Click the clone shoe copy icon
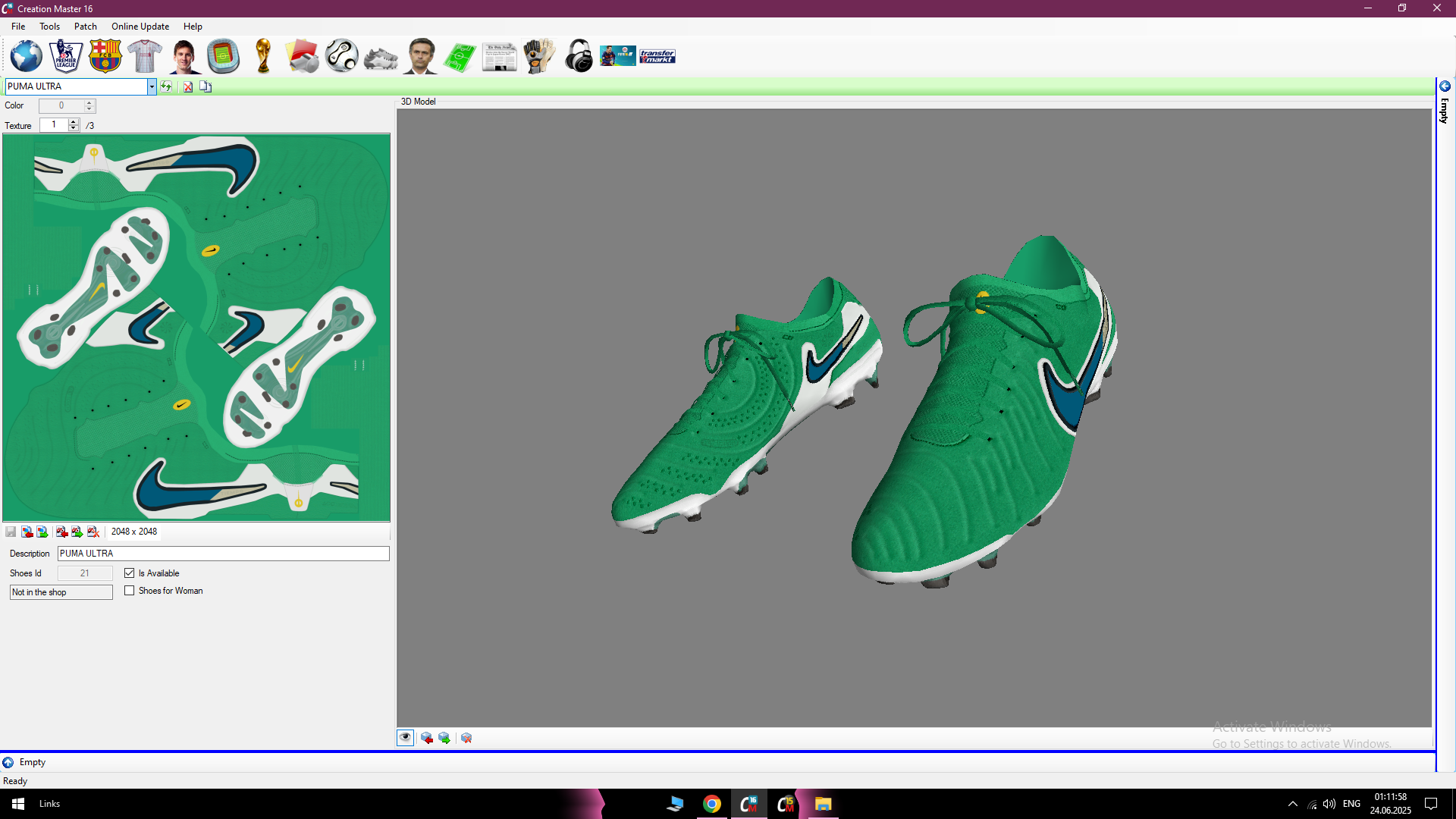The height and width of the screenshot is (819, 1456). [x=206, y=86]
